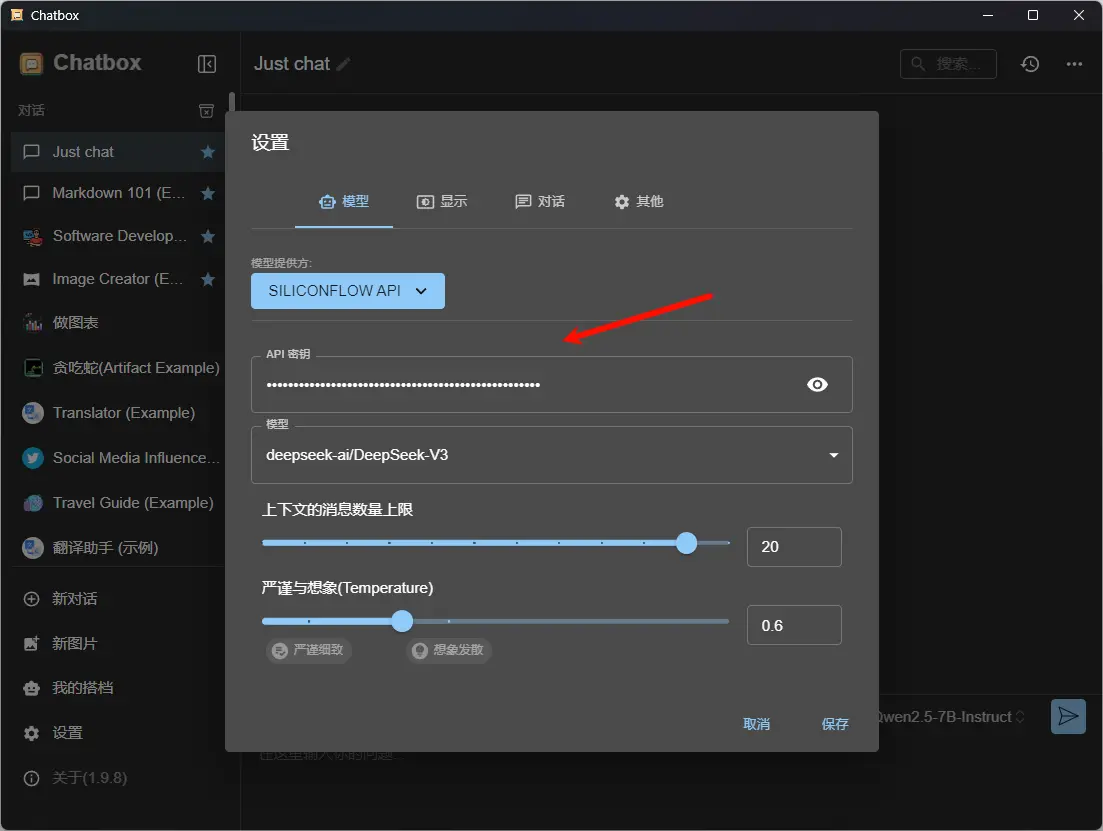This screenshot has height=831, width=1103.
Task: Switch to the 对话 settings tab
Action: pos(540,201)
